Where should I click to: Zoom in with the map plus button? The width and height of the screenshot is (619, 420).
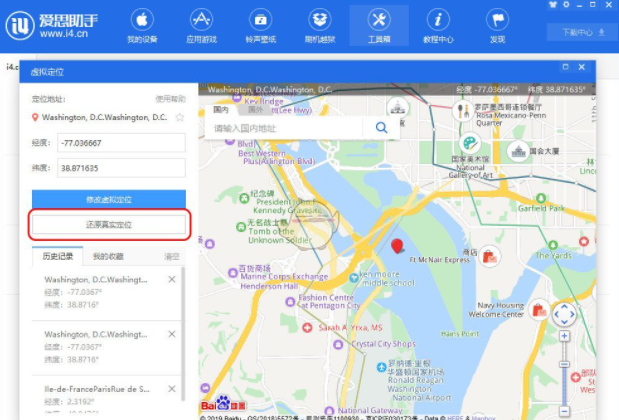565,336
